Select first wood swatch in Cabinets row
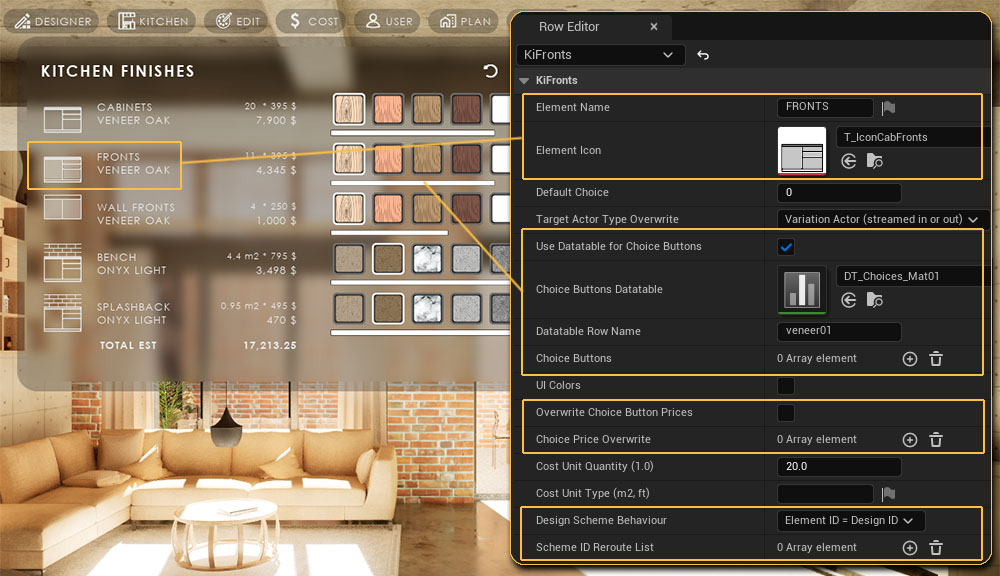The height and width of the screenshot is (576, 1000). [349, 110]
